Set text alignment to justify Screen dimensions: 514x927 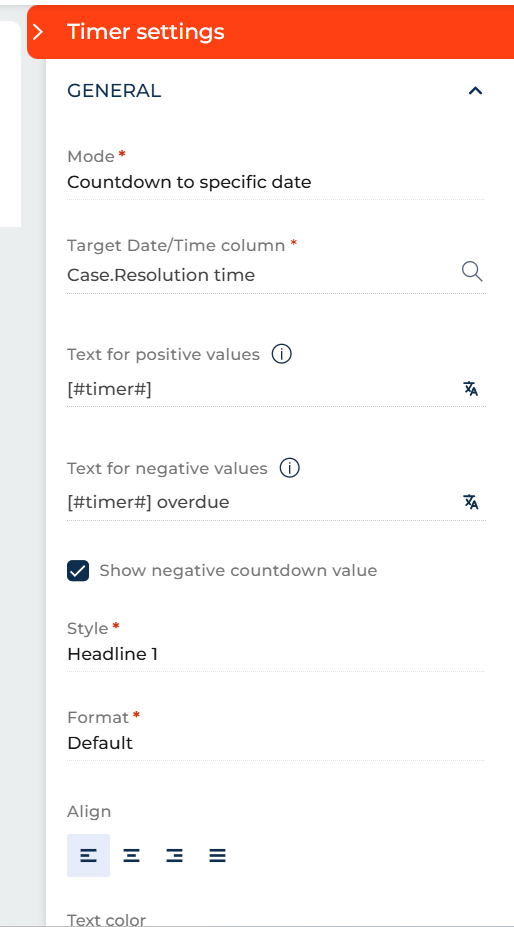(x=218, y=855)
